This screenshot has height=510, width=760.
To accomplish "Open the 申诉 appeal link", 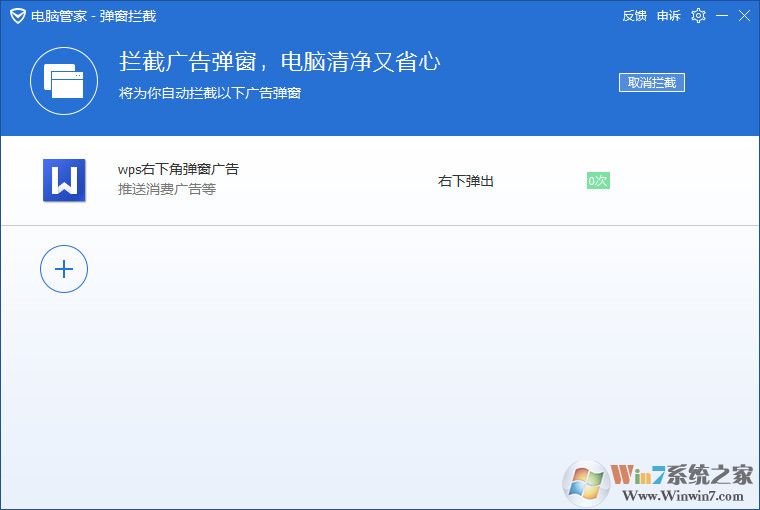I will (x=669, y=16).
